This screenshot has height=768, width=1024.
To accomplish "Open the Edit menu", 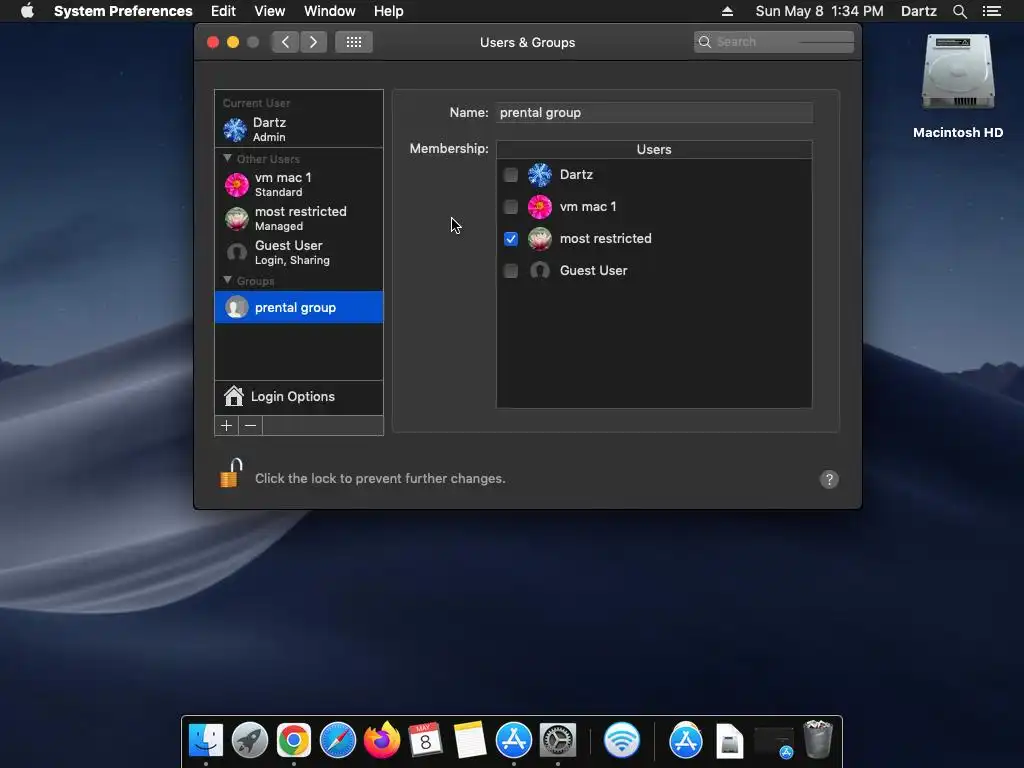I will click(x=223, y=11).
